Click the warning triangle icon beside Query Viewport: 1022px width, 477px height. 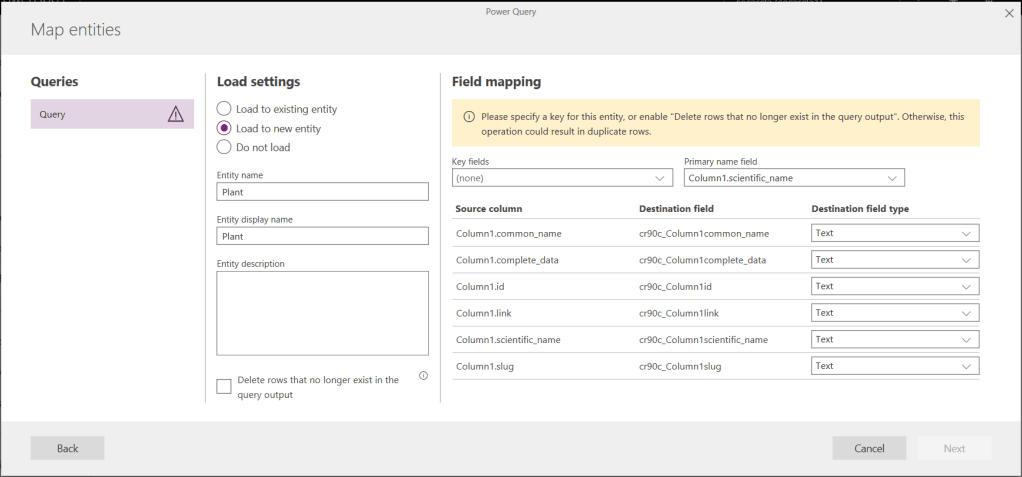176,114
